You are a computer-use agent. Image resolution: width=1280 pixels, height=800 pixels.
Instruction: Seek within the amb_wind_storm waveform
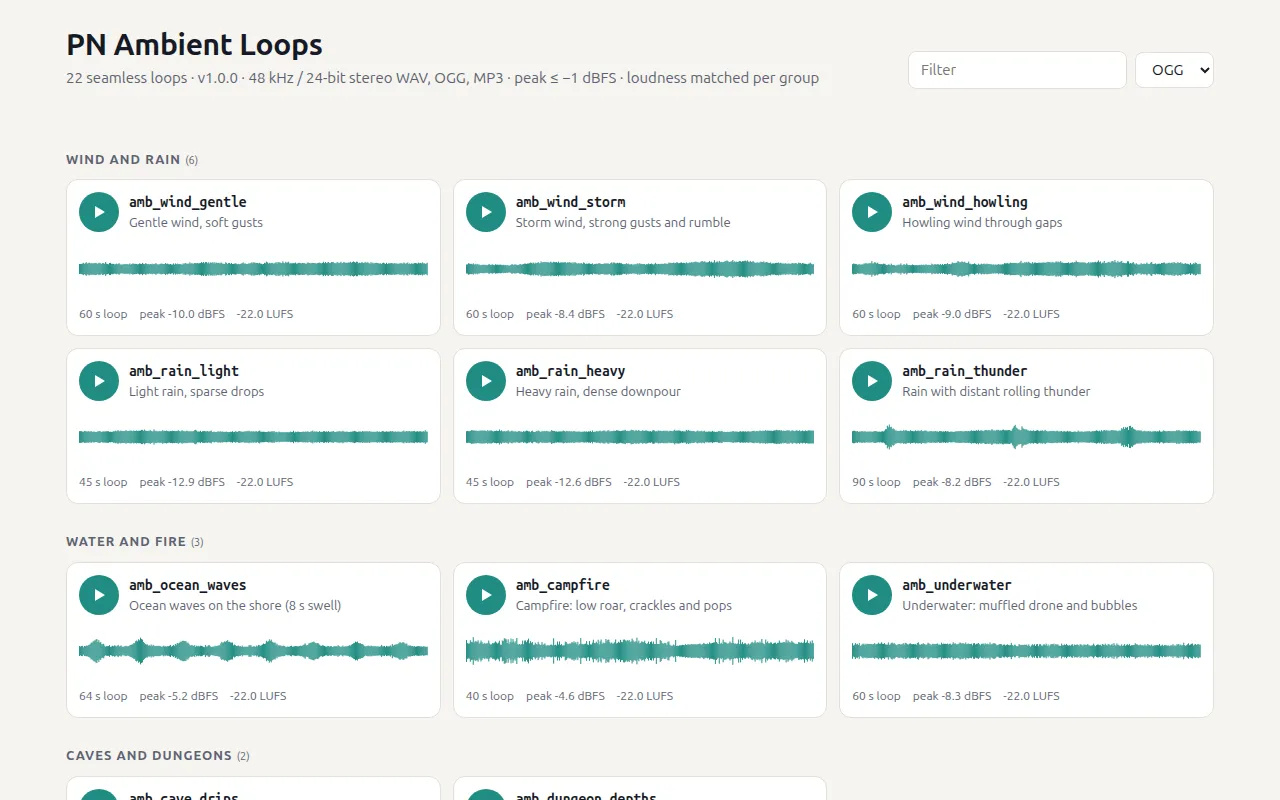pos(640,269)
